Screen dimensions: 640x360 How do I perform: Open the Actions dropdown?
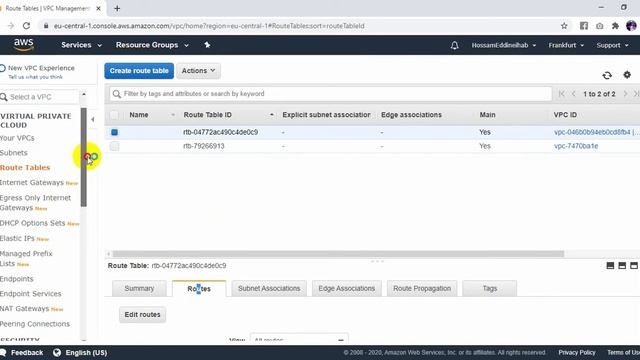coord(198,71)
